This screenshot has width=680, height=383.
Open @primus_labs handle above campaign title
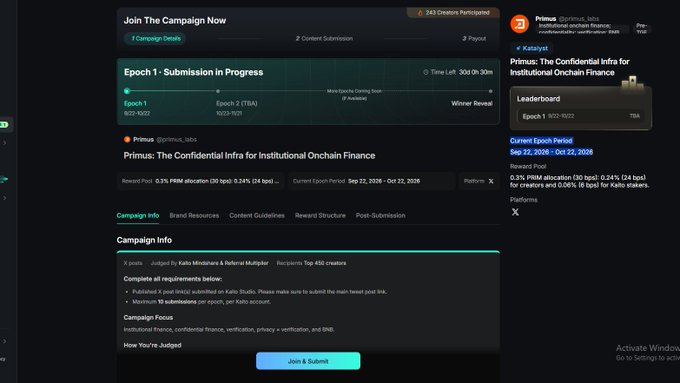[x=176, y=140]
